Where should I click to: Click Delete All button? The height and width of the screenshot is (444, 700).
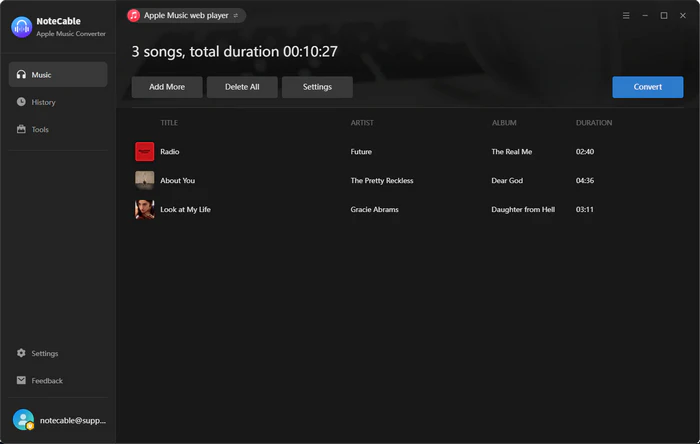pyautogui.click(x=242, y=87)
